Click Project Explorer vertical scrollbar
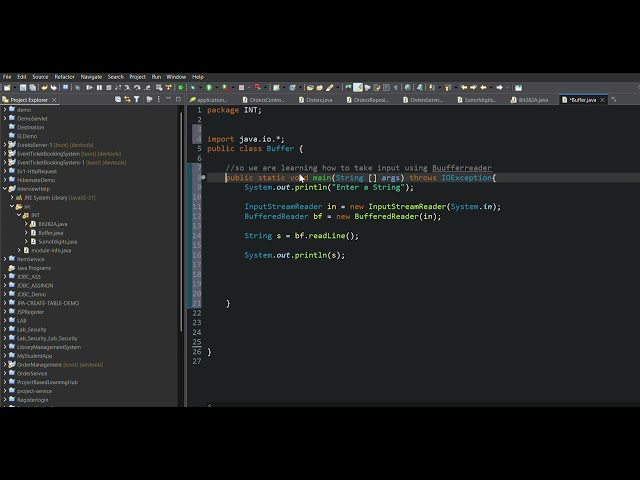 pos(181,220)
